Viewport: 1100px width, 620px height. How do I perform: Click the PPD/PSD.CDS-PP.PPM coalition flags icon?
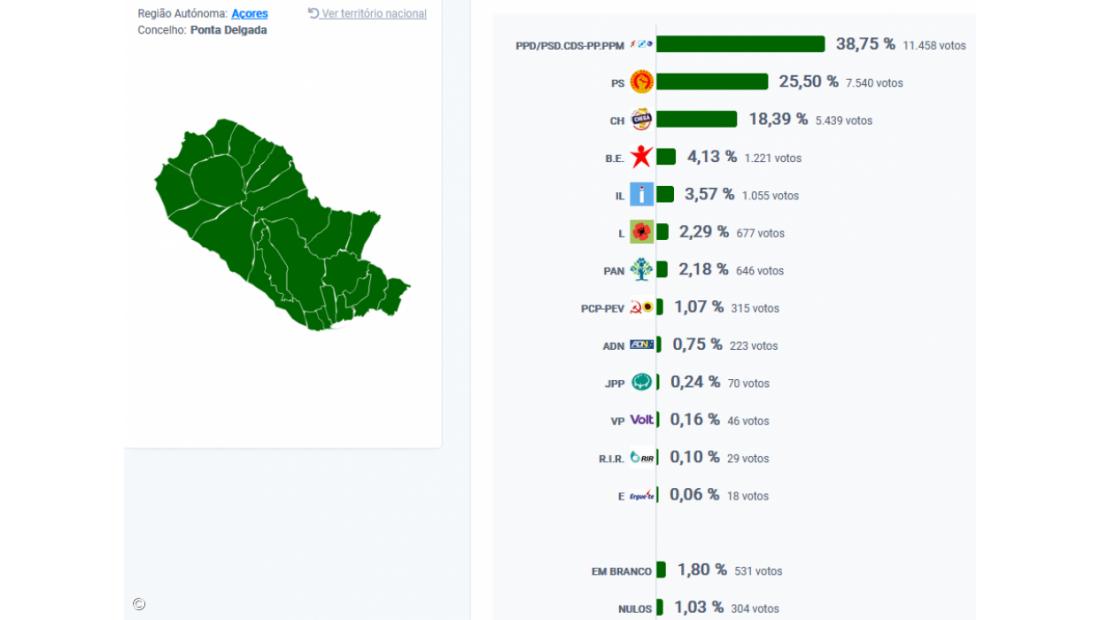pyautogui.click(x=641, y=43)
